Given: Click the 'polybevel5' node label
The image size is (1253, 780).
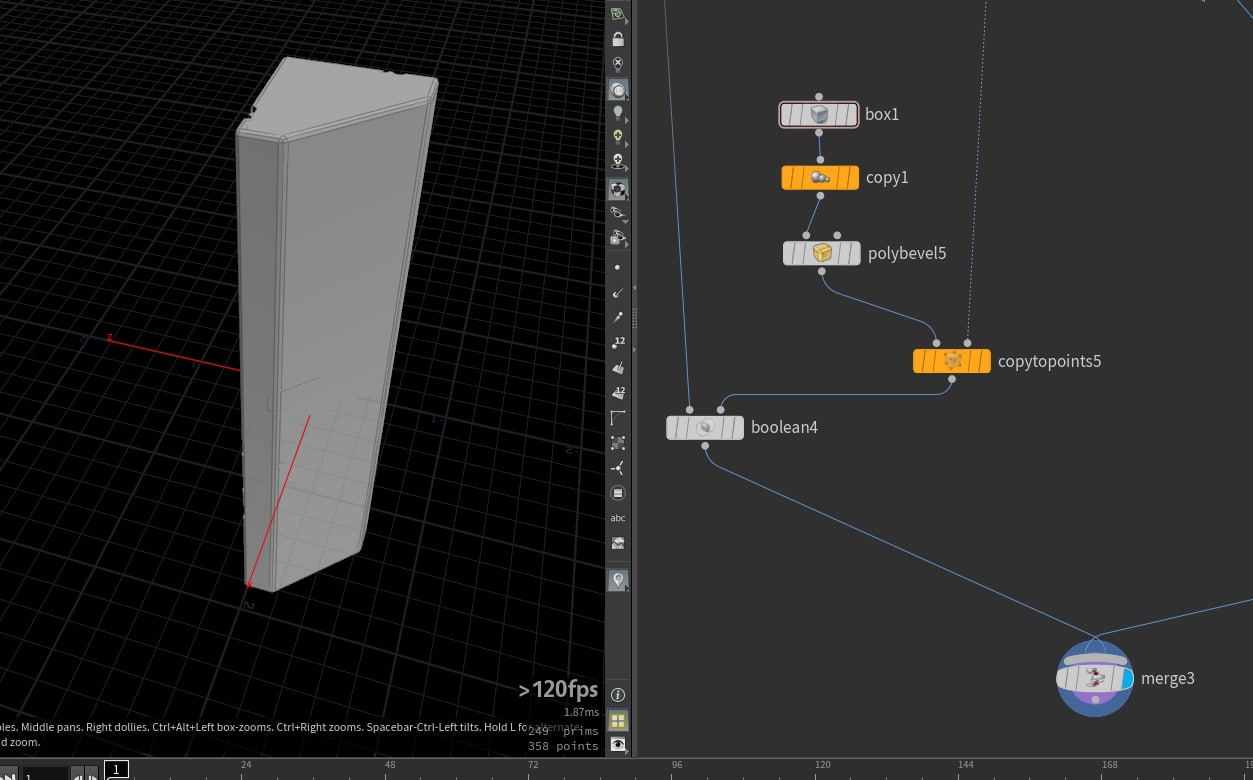Looking at the screenshot, I should (907, 253).
